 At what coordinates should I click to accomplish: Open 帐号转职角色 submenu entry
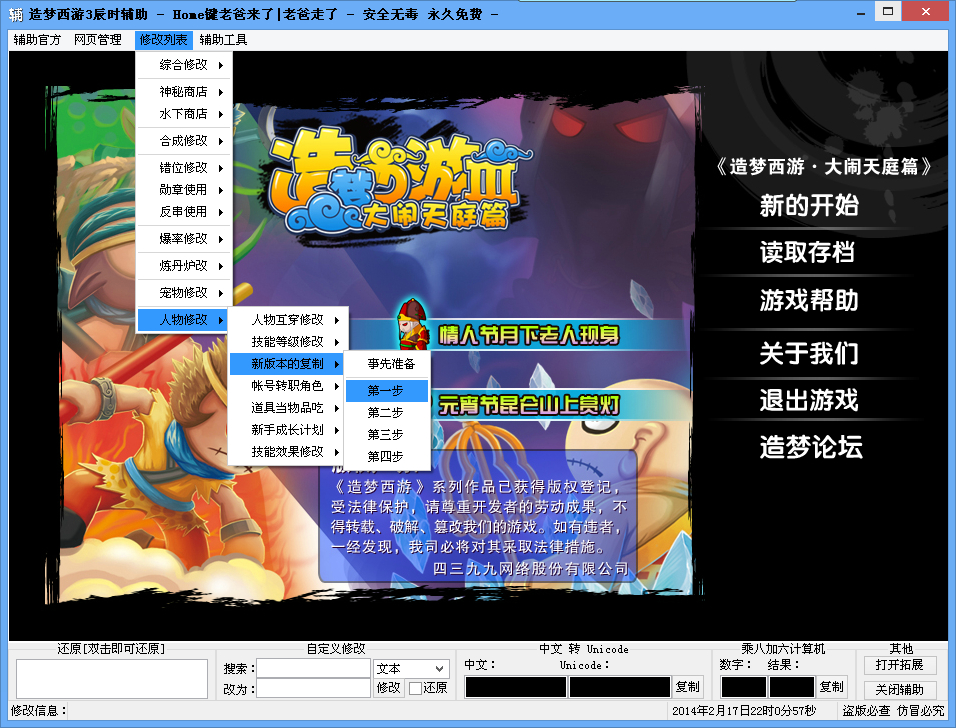(288, 386)
